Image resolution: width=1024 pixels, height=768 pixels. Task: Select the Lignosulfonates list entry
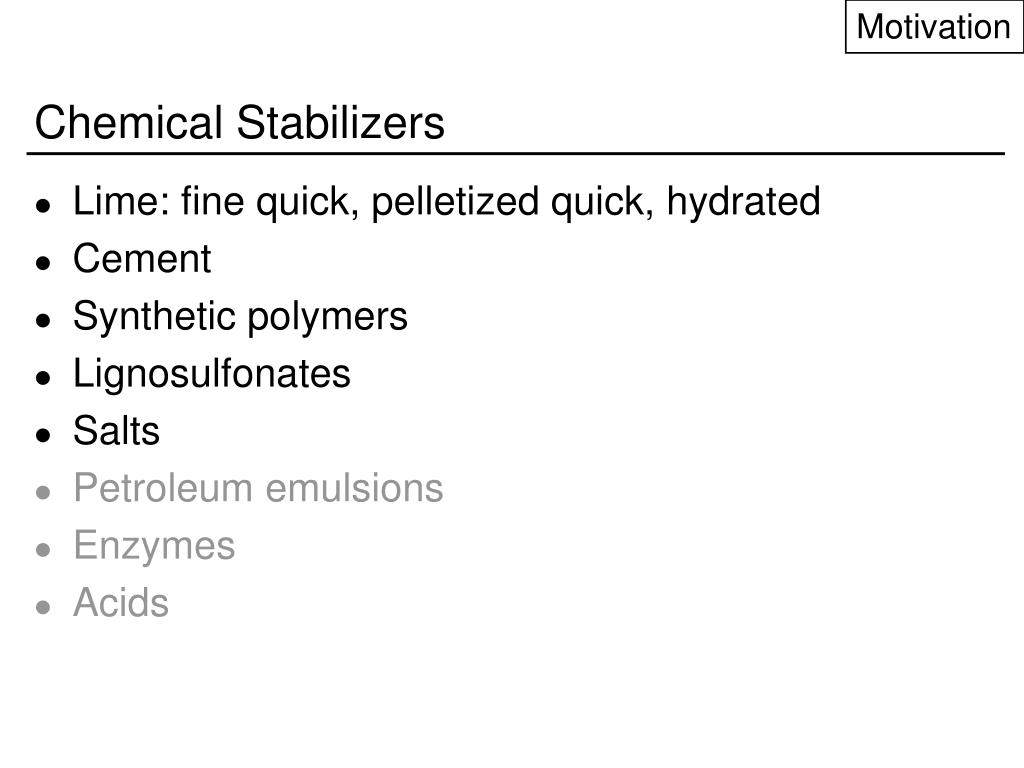coord(212,374)
